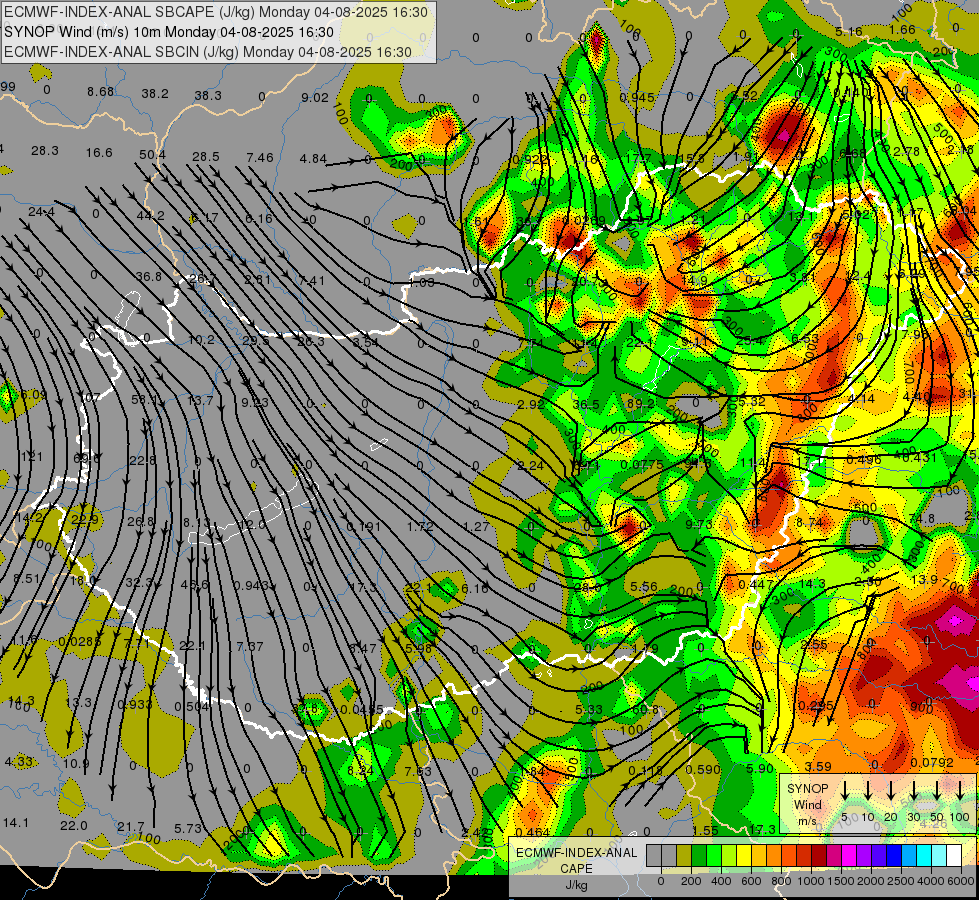
Task: Click the 100 m/s wind arrow in legend
Action: click(960, 790)
